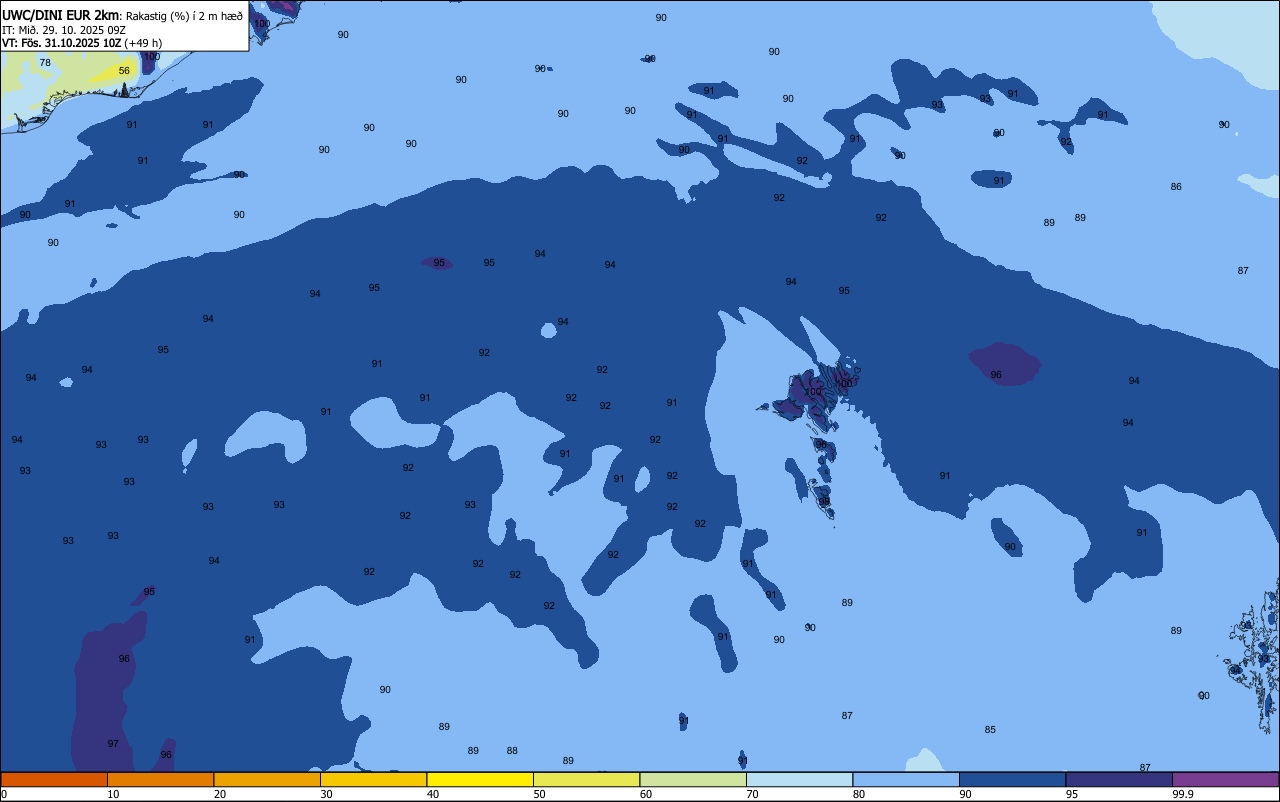Click the 10–20 orange legend swatch
Image resolution: width=1280 pixels, height=802 pixels.
(x=160, y=779)
